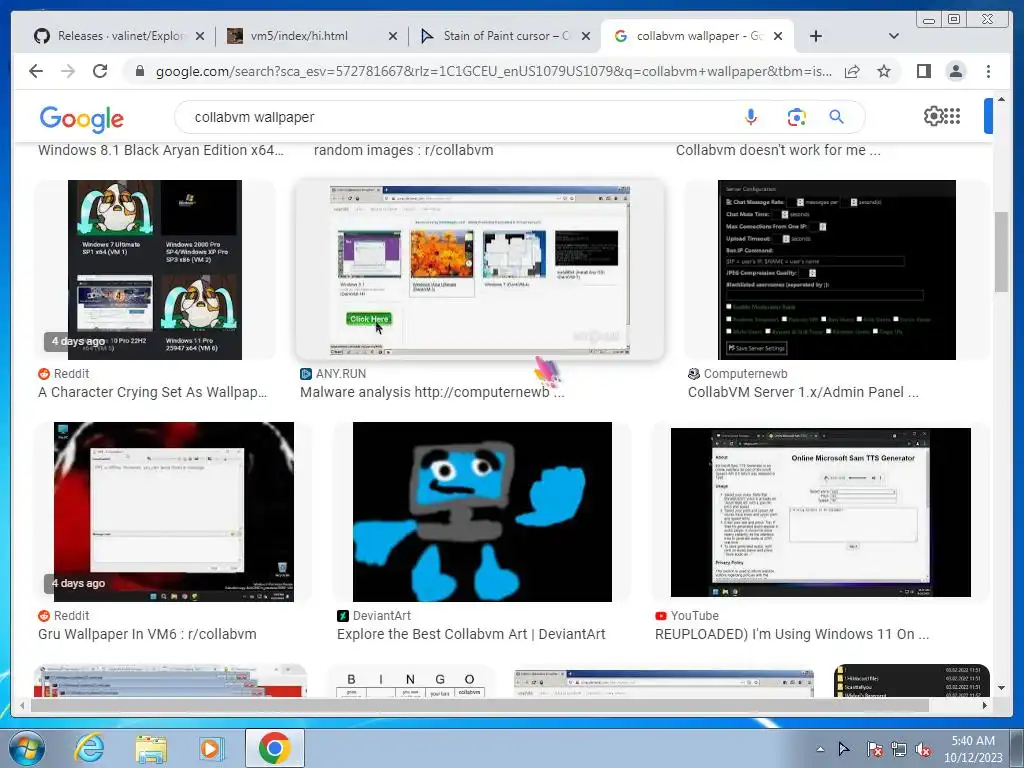Open the Chrome three-dot menu

(x=989, y=71)
